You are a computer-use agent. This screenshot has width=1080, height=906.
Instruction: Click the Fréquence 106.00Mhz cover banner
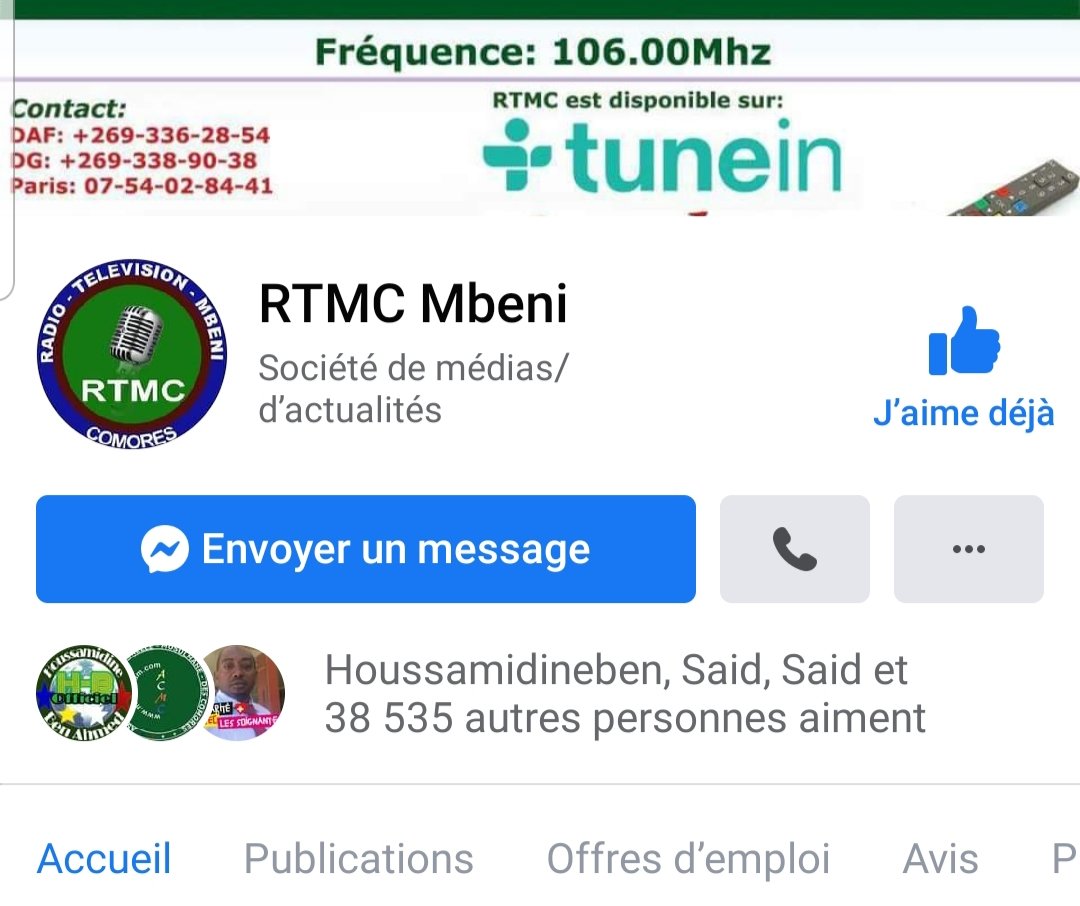pos(543,52)
